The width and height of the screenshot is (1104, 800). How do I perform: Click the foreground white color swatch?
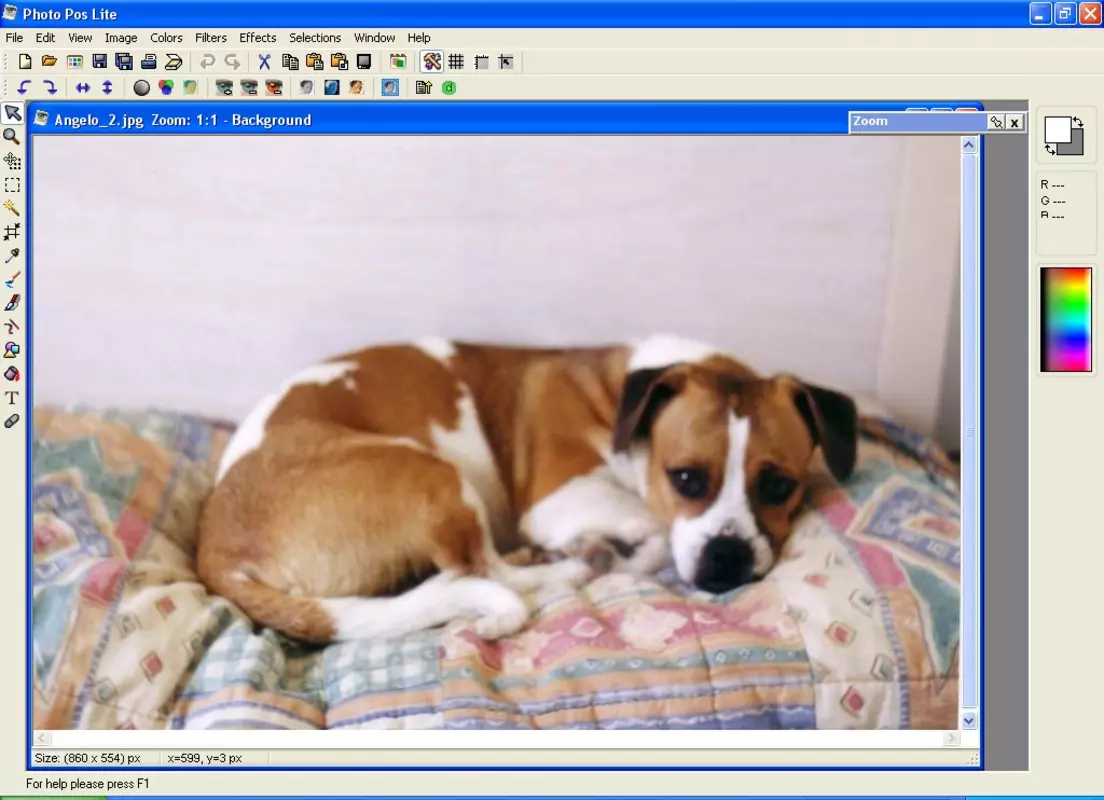pos(1056,129)
